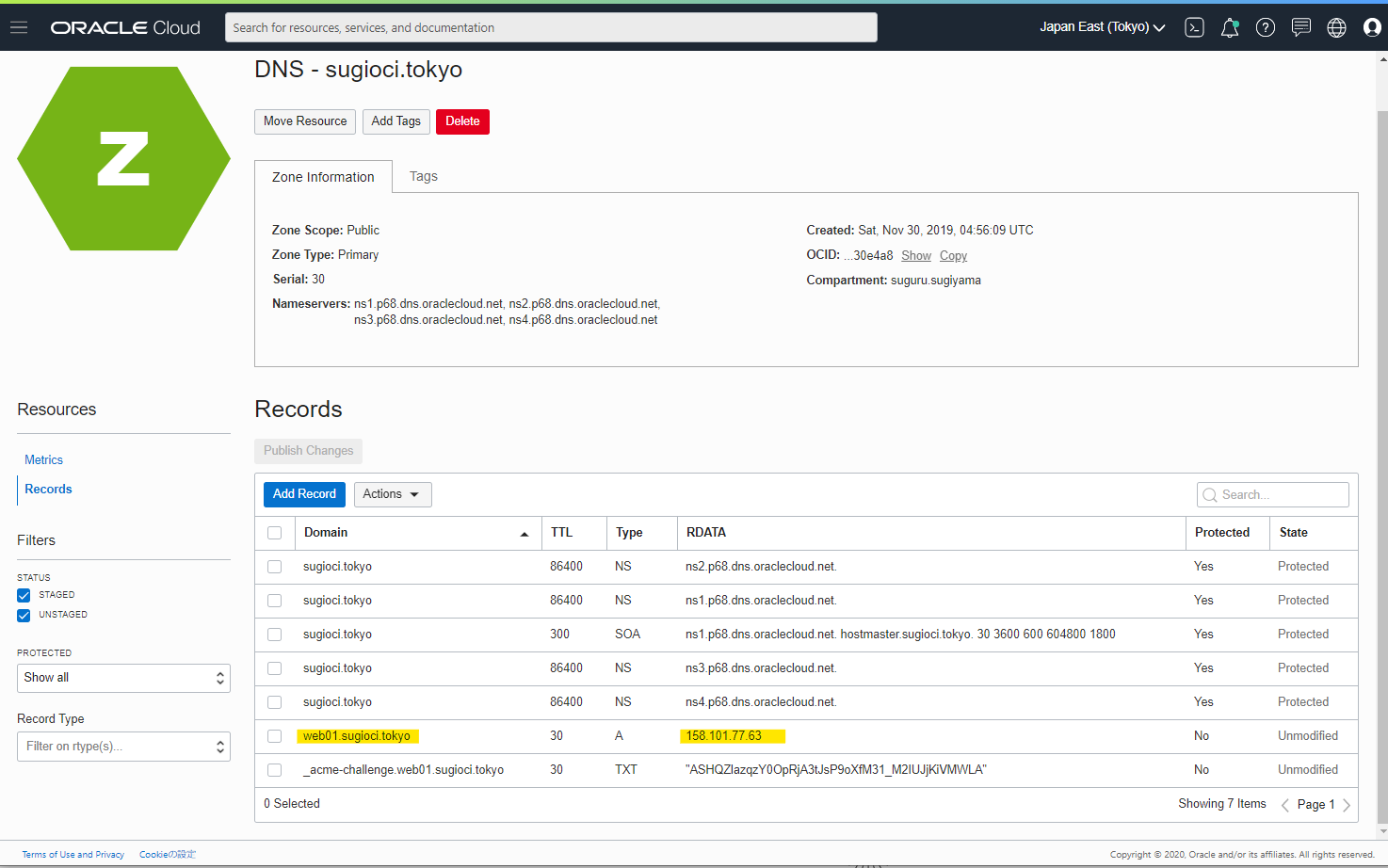Open the Record Type filter dropdown
This screenshot has height=868, width=1388.
tap(123, 747)
